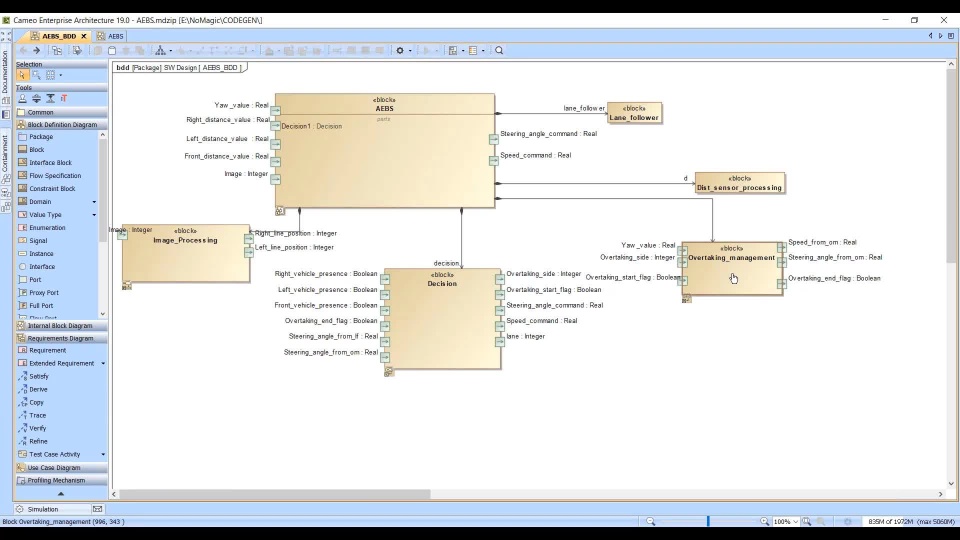Toggle the Block Definition Diagram palette group
This screenshot has width=960, height=540.
tap(61, 124)
